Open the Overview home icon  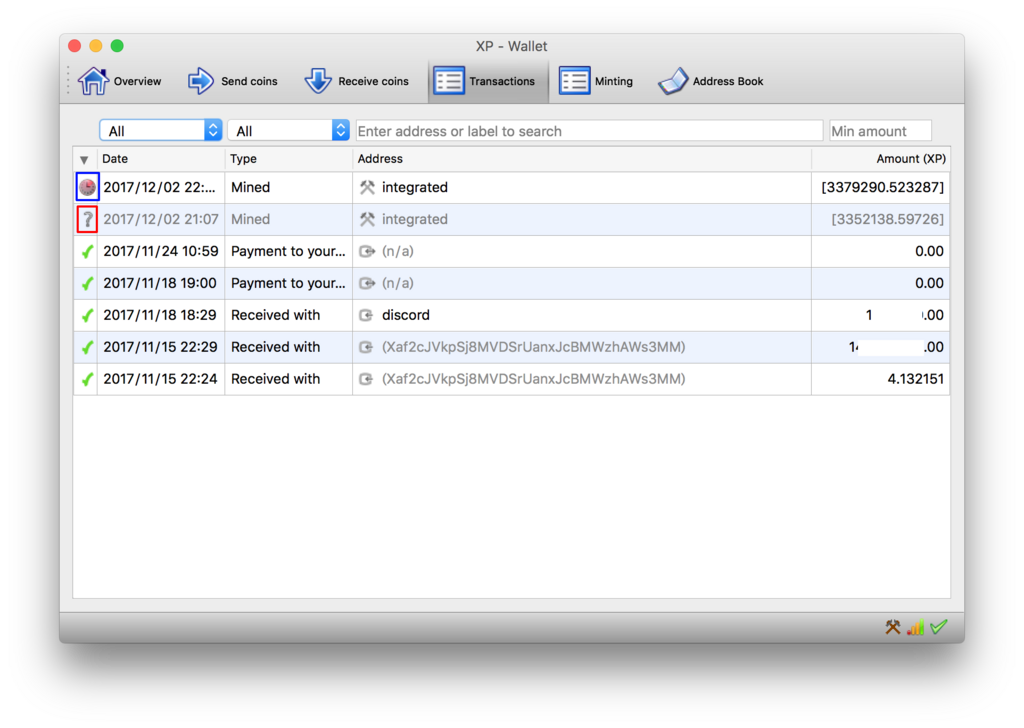93,81
